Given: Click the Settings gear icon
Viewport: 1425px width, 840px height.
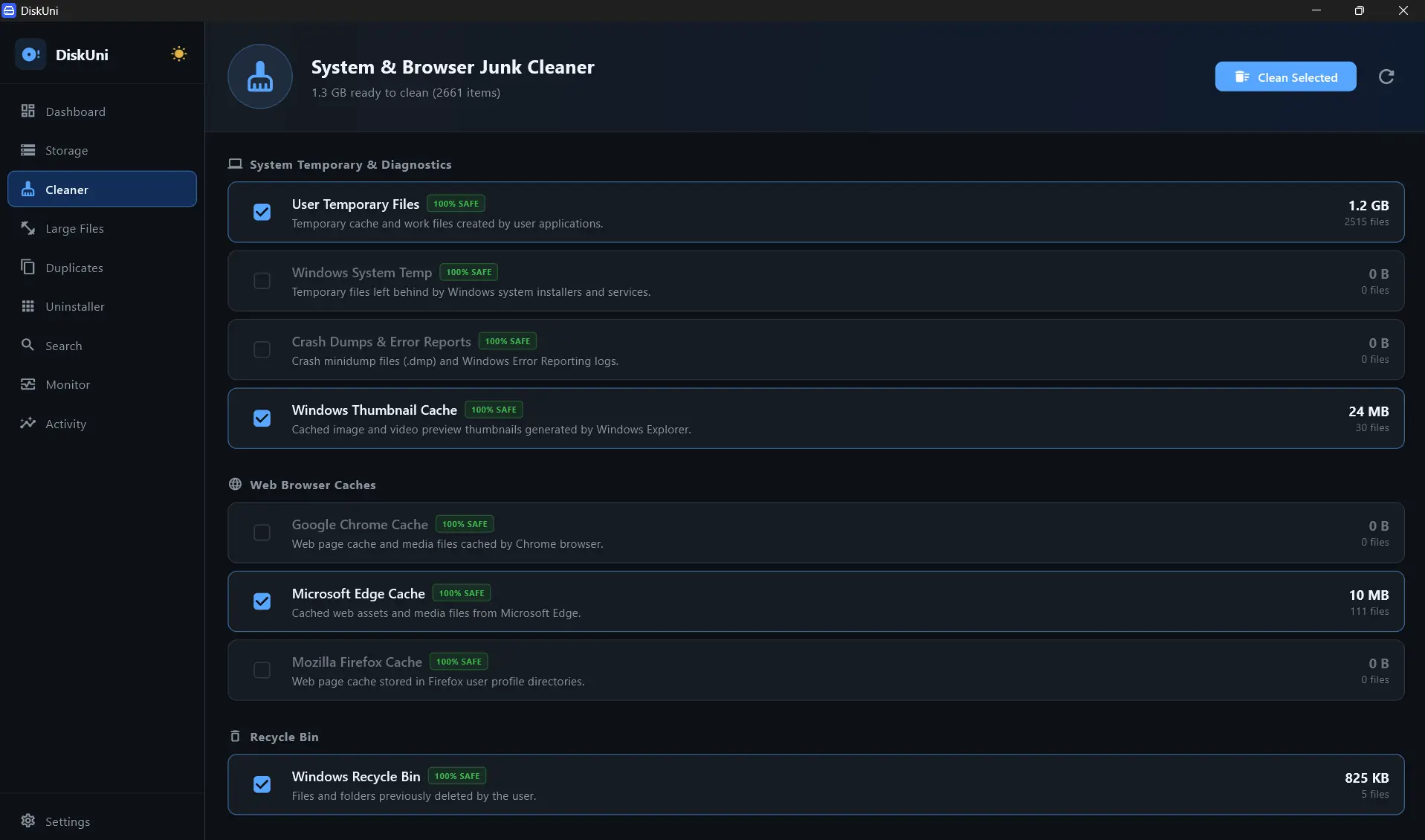Looking at the screenshot, I should point(28,821).
